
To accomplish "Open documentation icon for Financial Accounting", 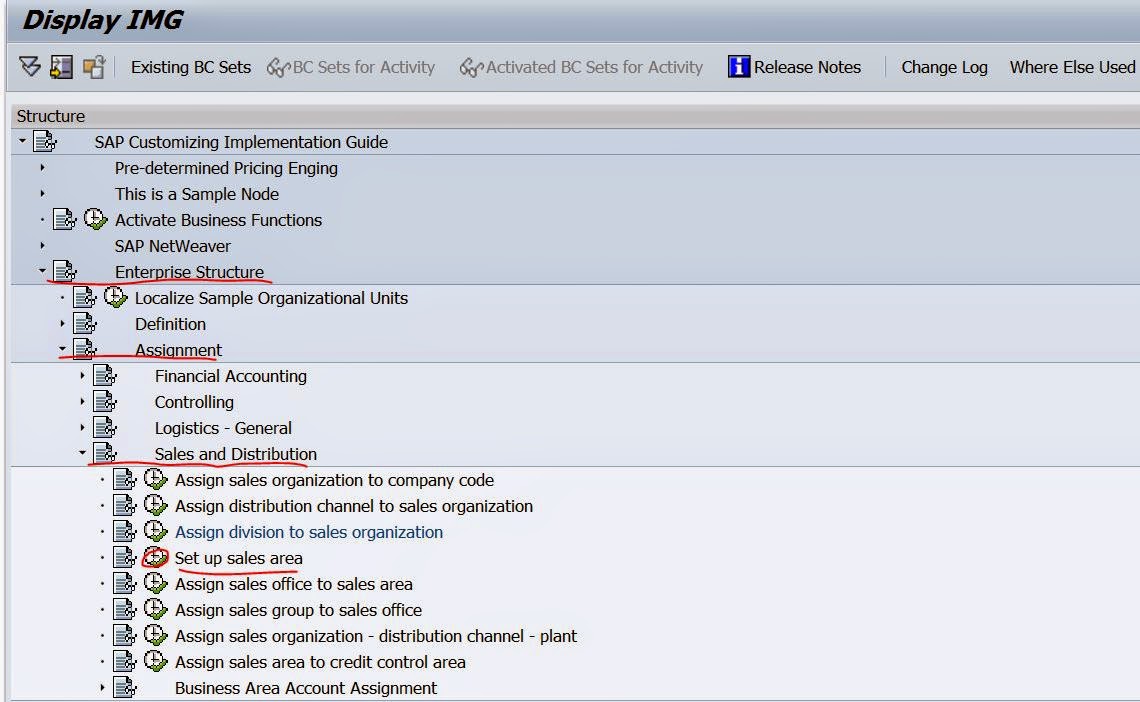I will point(105,375).
